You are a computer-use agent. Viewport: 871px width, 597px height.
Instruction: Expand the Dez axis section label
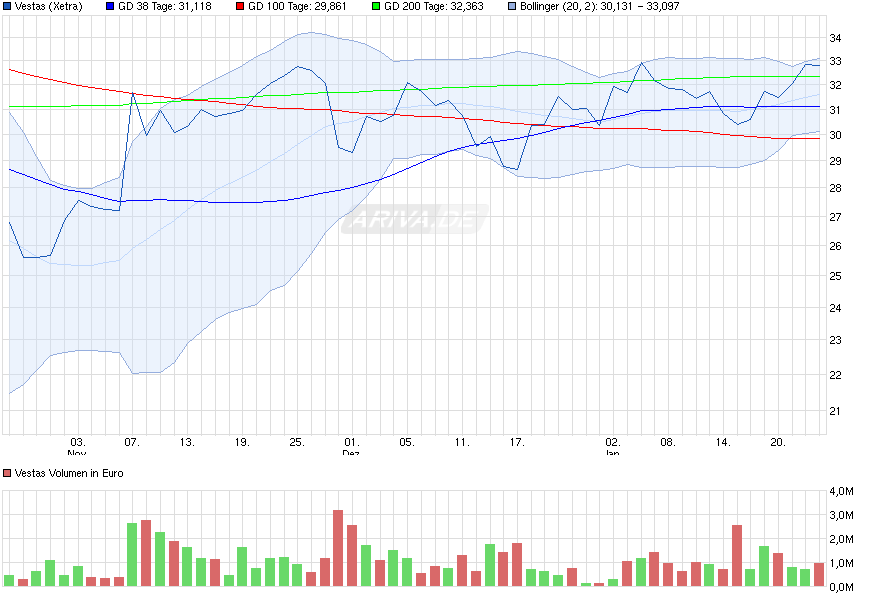pos(349,450)
